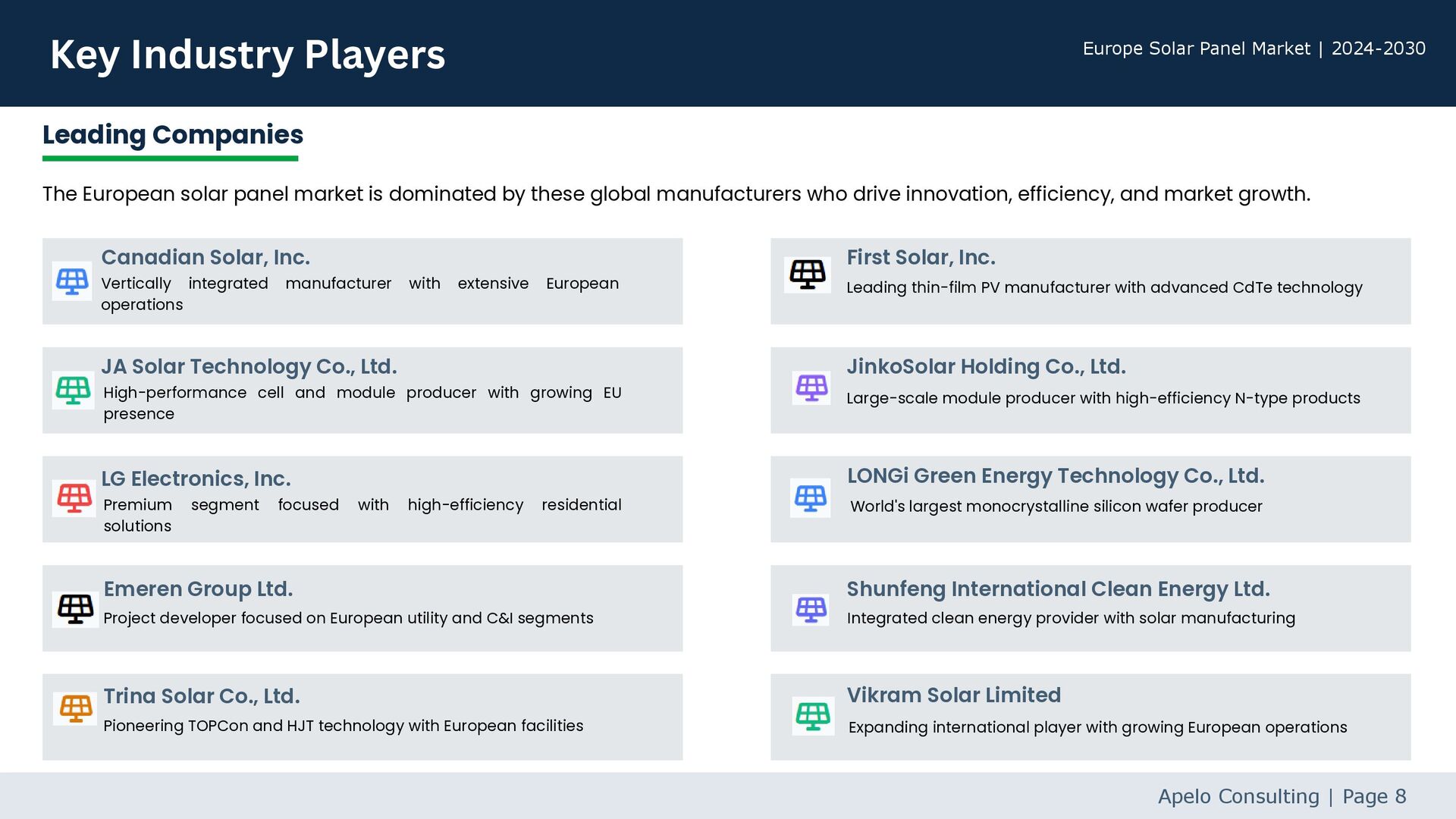1456x819 pixels.
Task: Click the Leading Companies section heading
Action: [173, 135]
